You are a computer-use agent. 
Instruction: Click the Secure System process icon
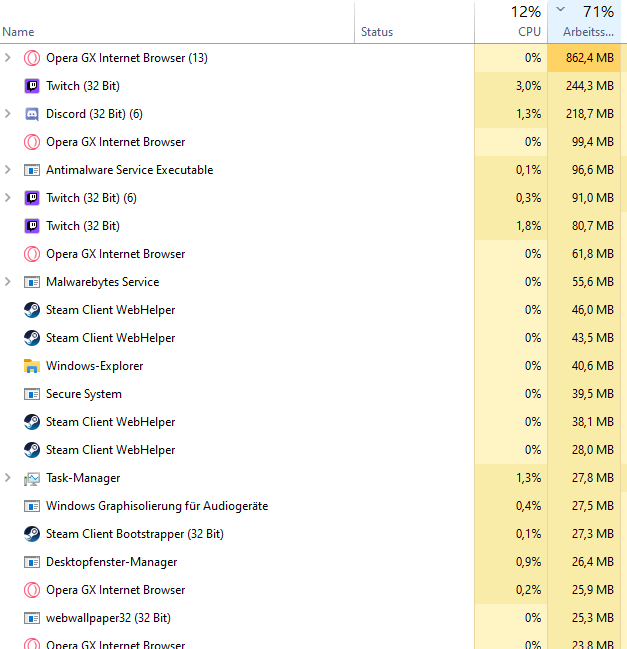tap(32, 394)
